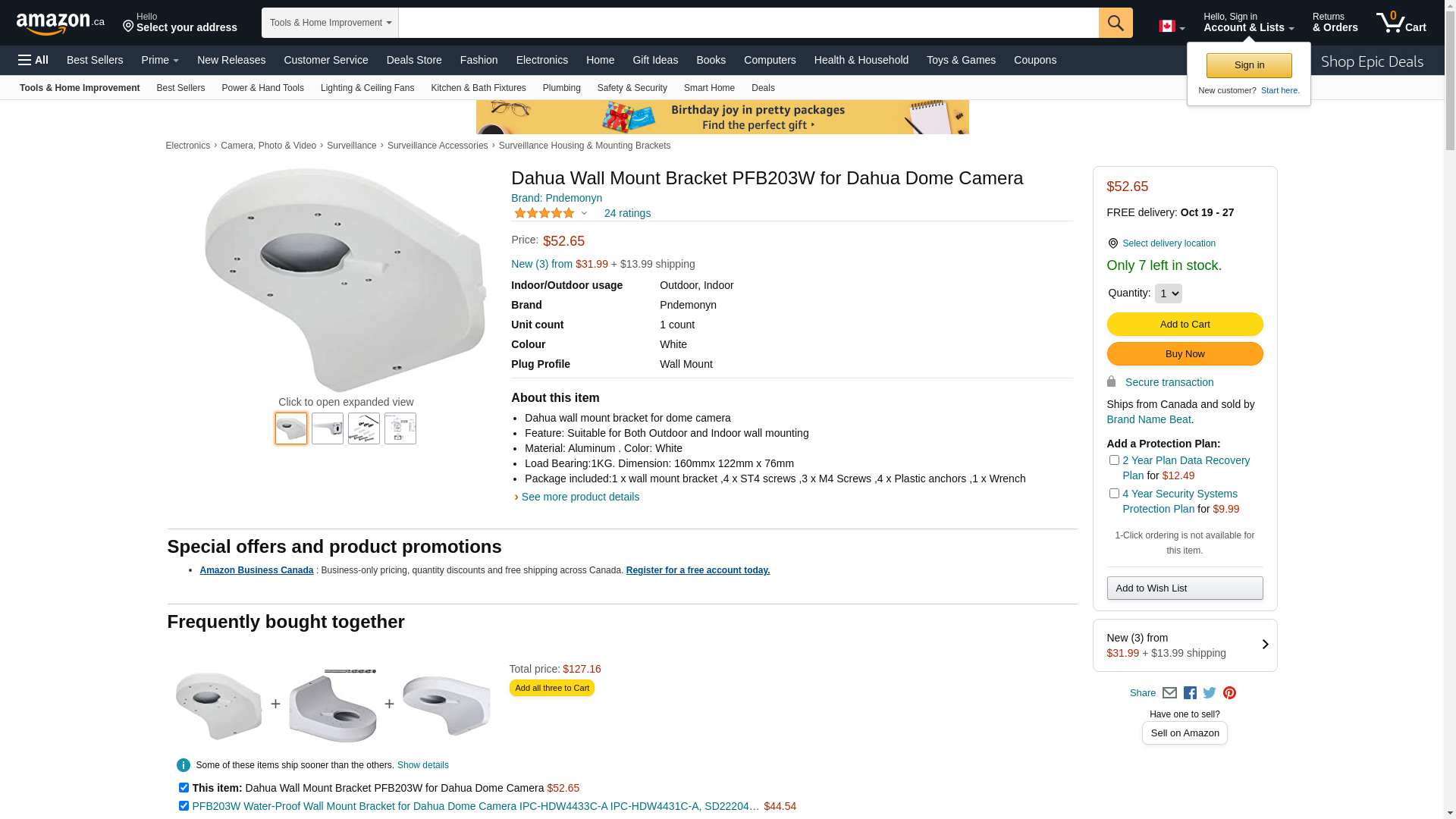1456x819 pixels.
Task: Select Power & Hand Tools subnav item
Action: tap(262, 88)
